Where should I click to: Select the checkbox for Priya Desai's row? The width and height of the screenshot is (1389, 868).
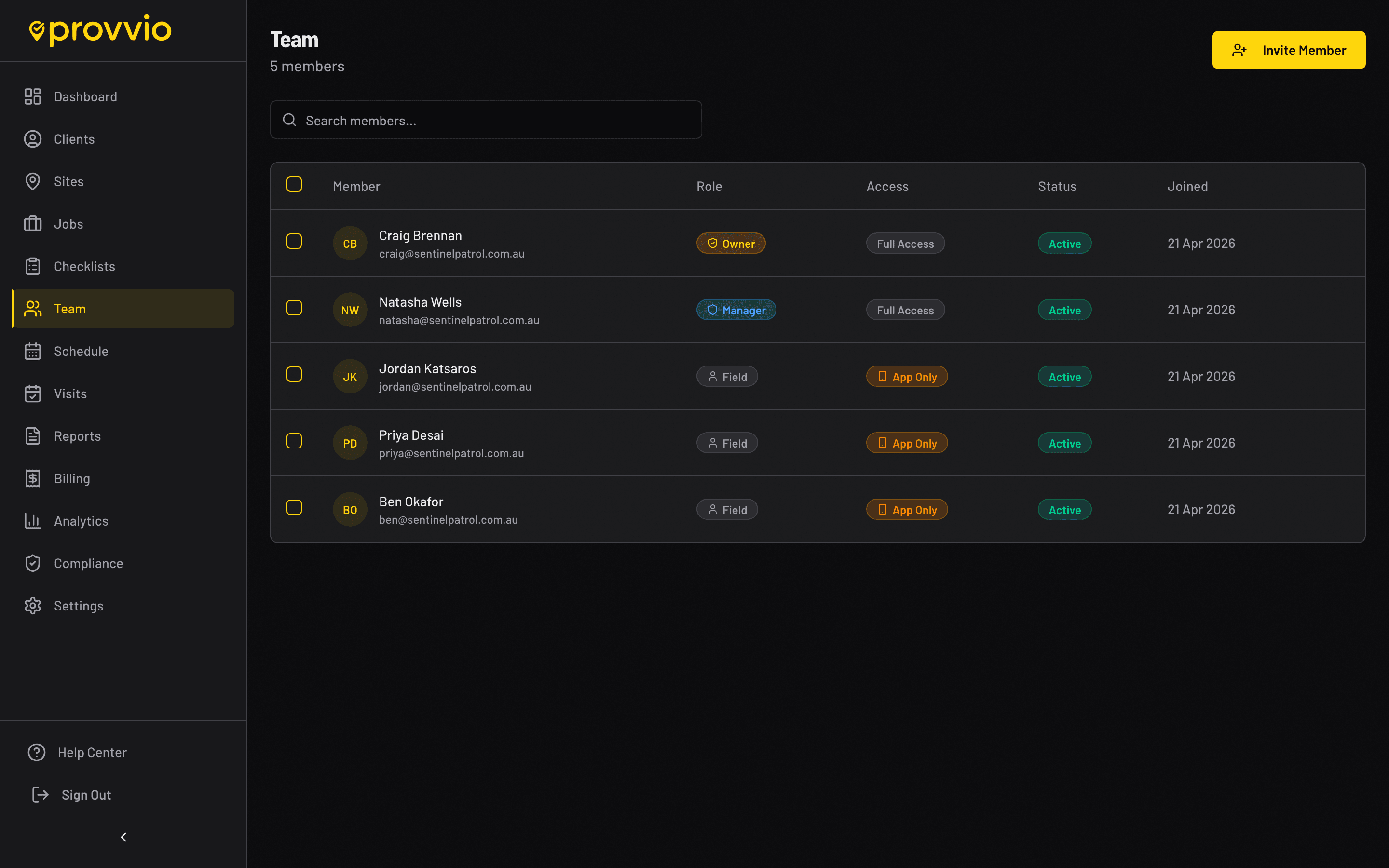[294, 441]
